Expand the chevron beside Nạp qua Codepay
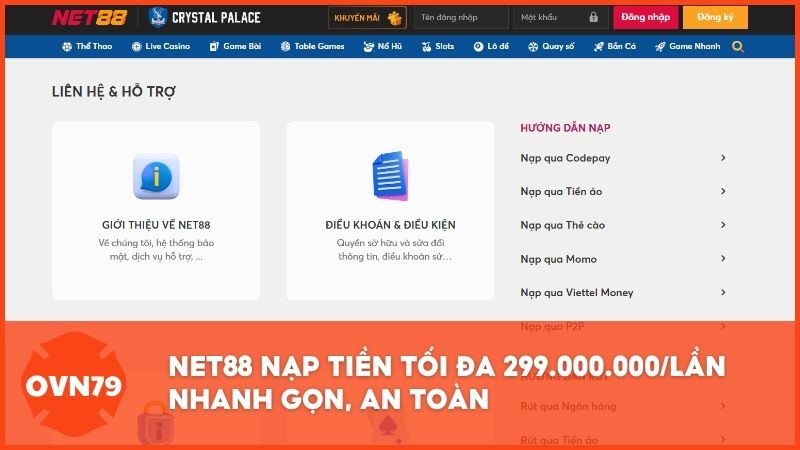The width and height of the screenshot is (800, 450). click(x=723, y=158)
